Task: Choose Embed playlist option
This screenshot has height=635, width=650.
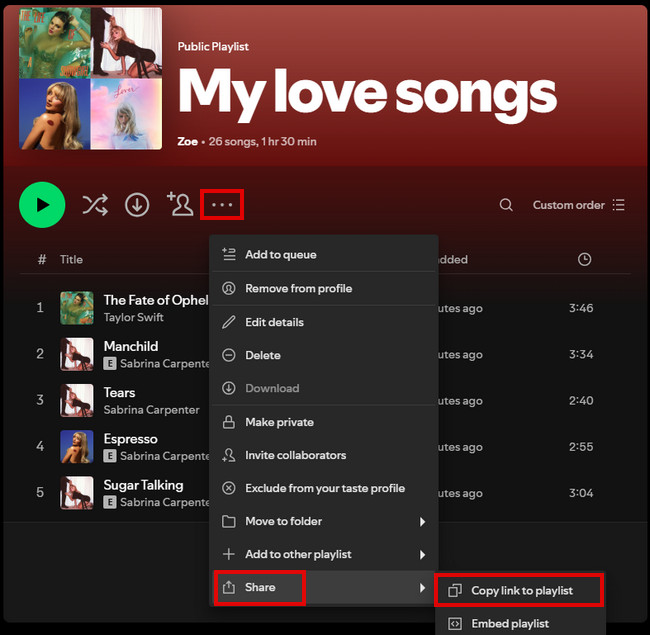Action: 519,623
